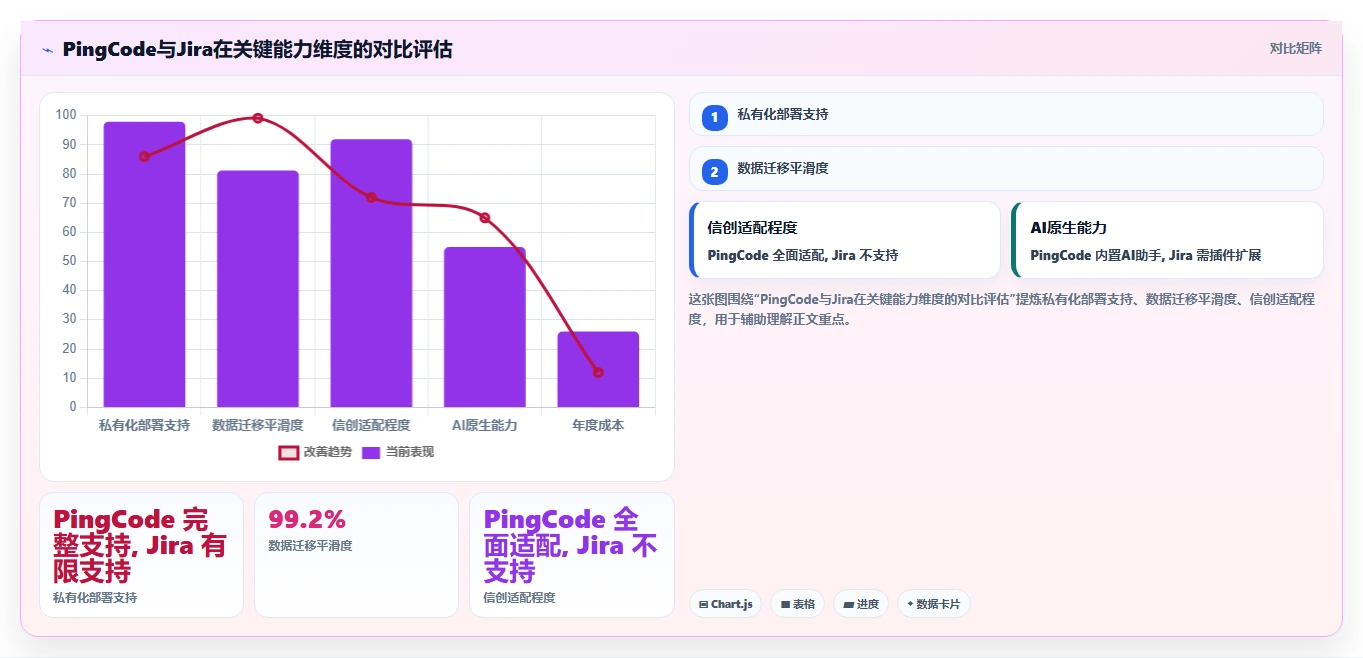Click the number 2 badge for 数据迁移平滑度

click(x=714, y=172)
